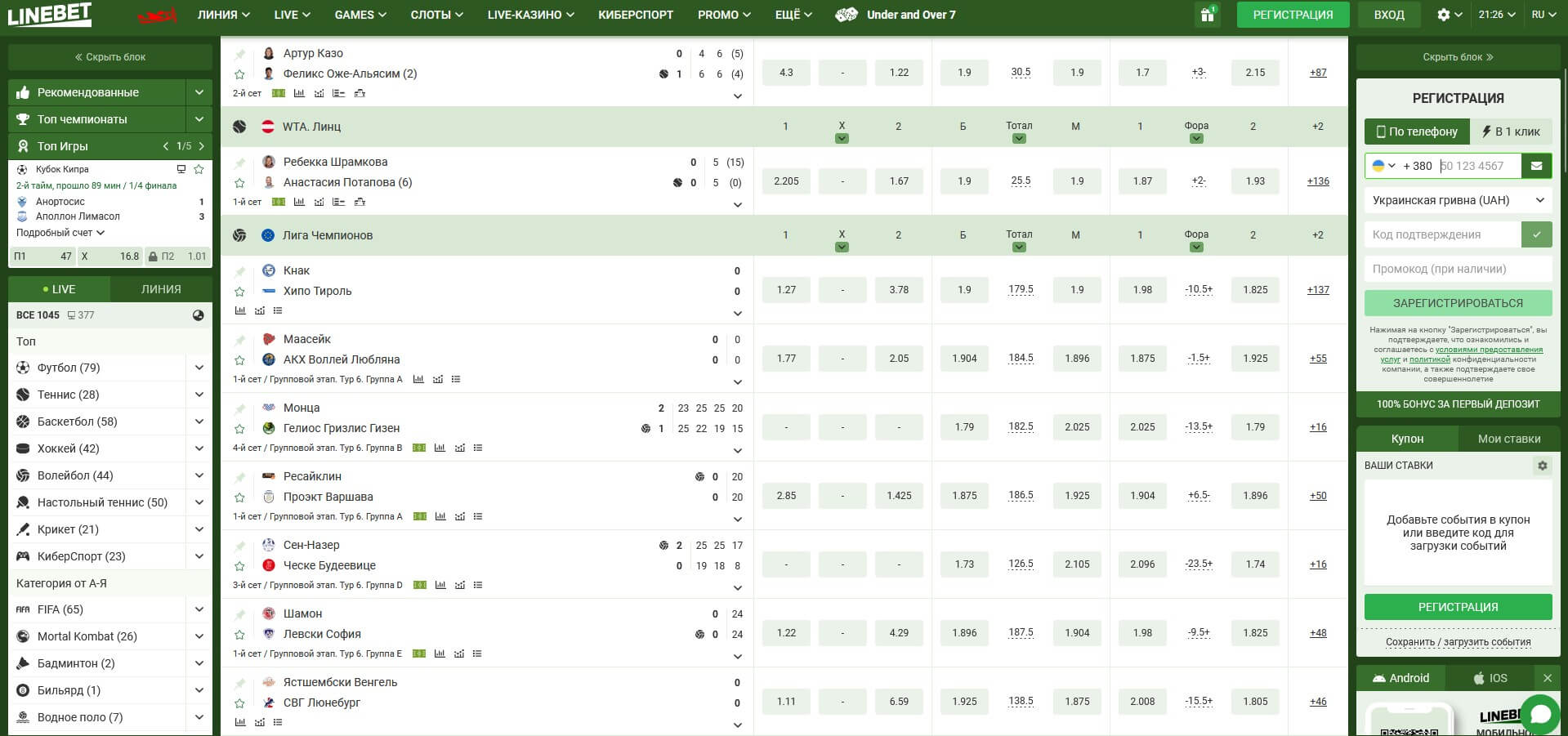Image resolution: width=1568 pixels, height=736 pixels.
Task: Go to next Топ Игры slide
Action: point(202,146)
